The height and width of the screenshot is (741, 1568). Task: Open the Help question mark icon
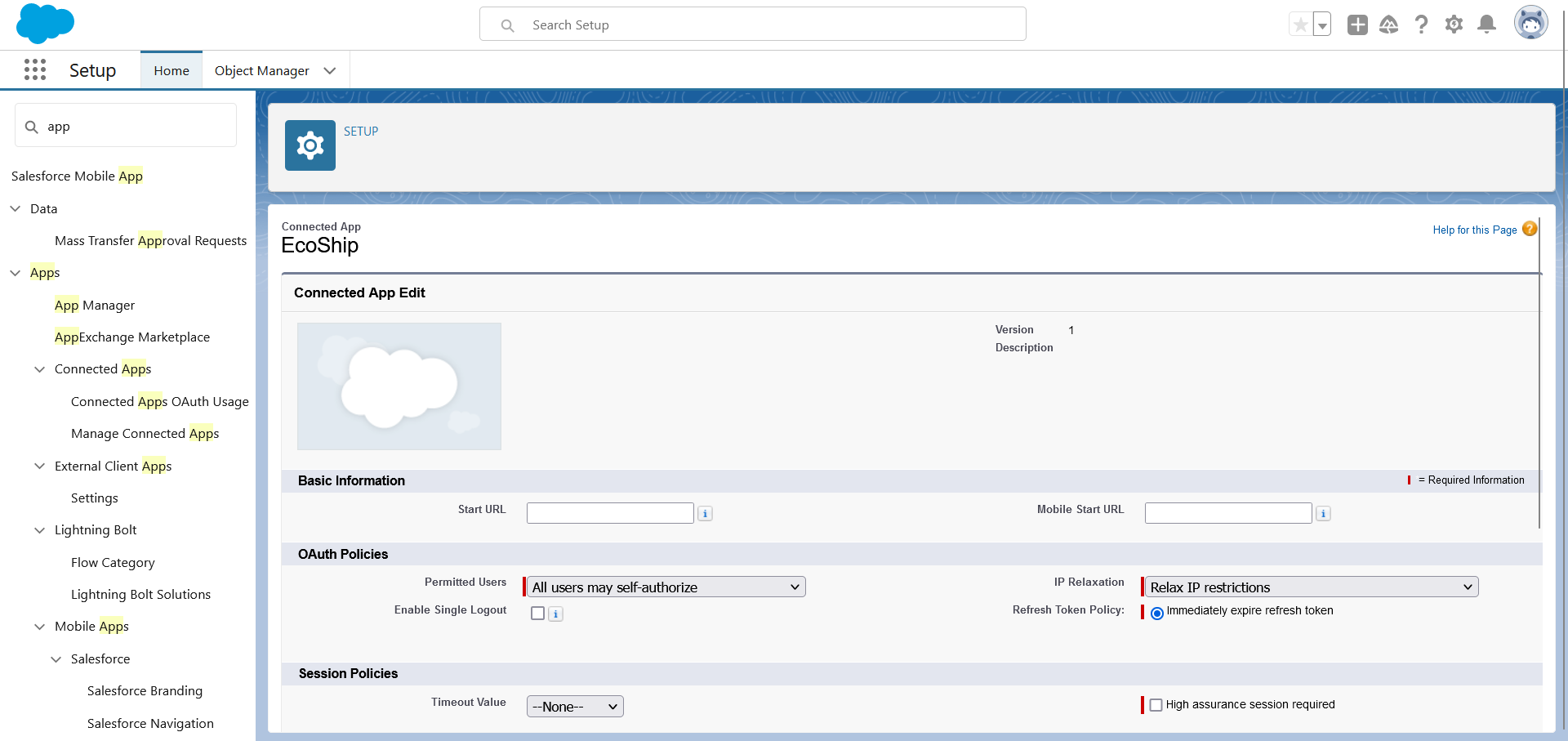click(x=1421, y=25)
